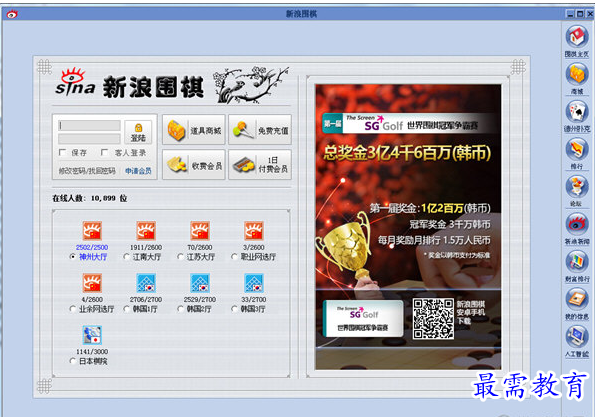Click the 1911/2600 player count text

tap(146, 247)
